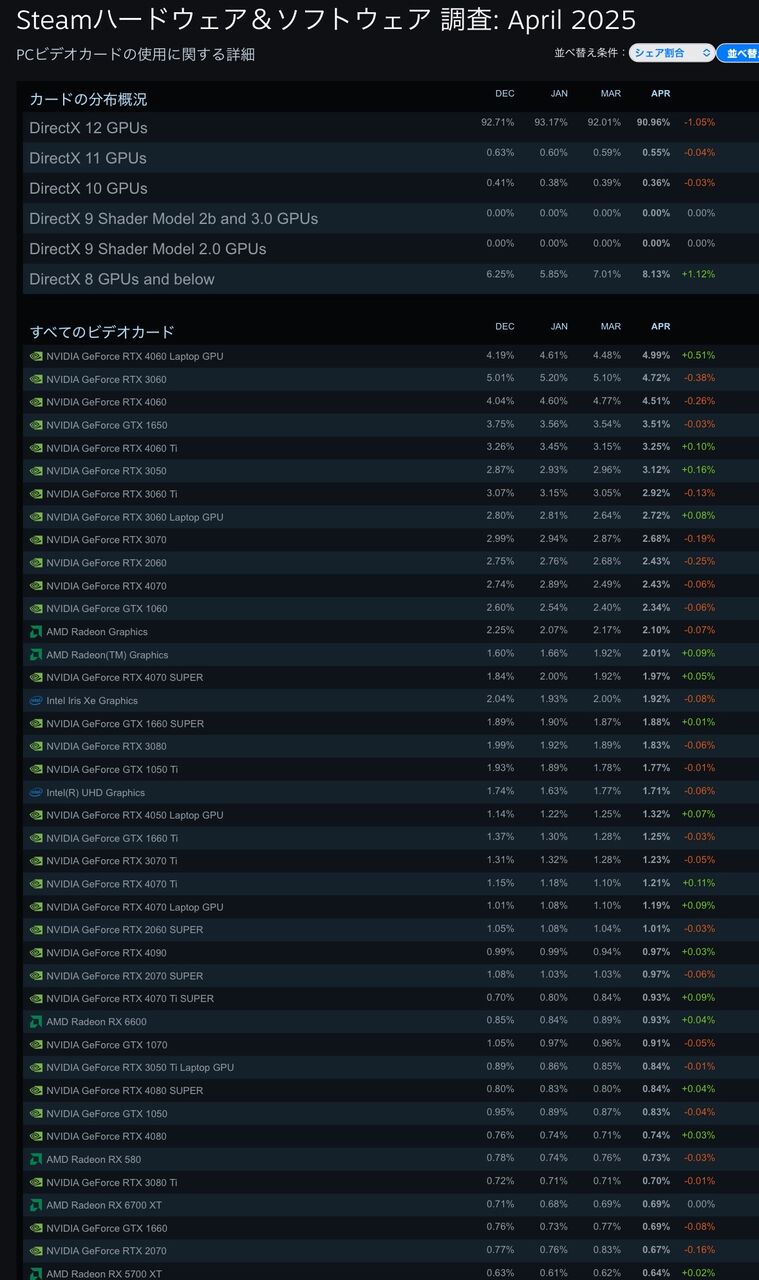Open the シェア割合 sort dropdown
The height and width of the screenshot is (1280, 759).
(x=672, y=53)
